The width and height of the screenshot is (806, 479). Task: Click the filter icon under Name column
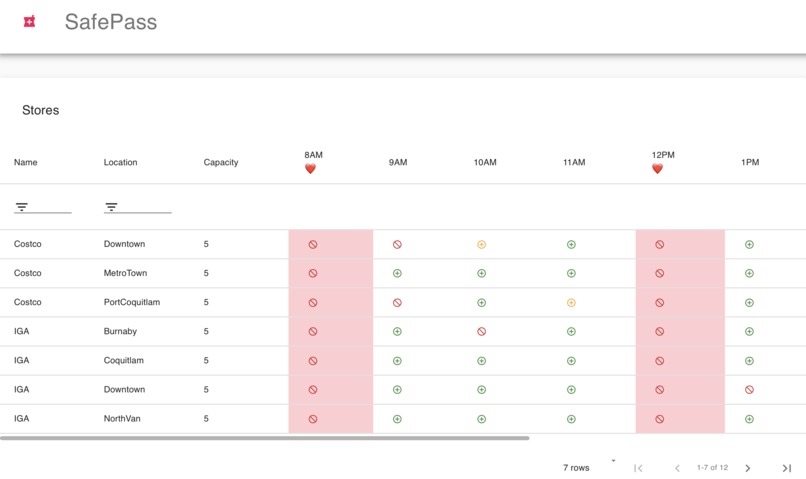[22, 207]
